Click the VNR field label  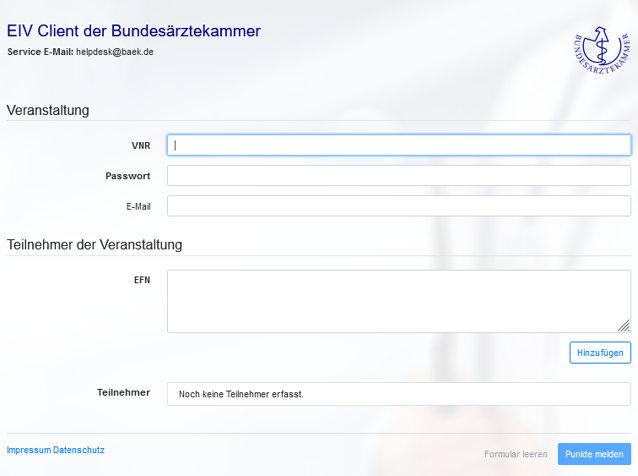pos(141,146)
